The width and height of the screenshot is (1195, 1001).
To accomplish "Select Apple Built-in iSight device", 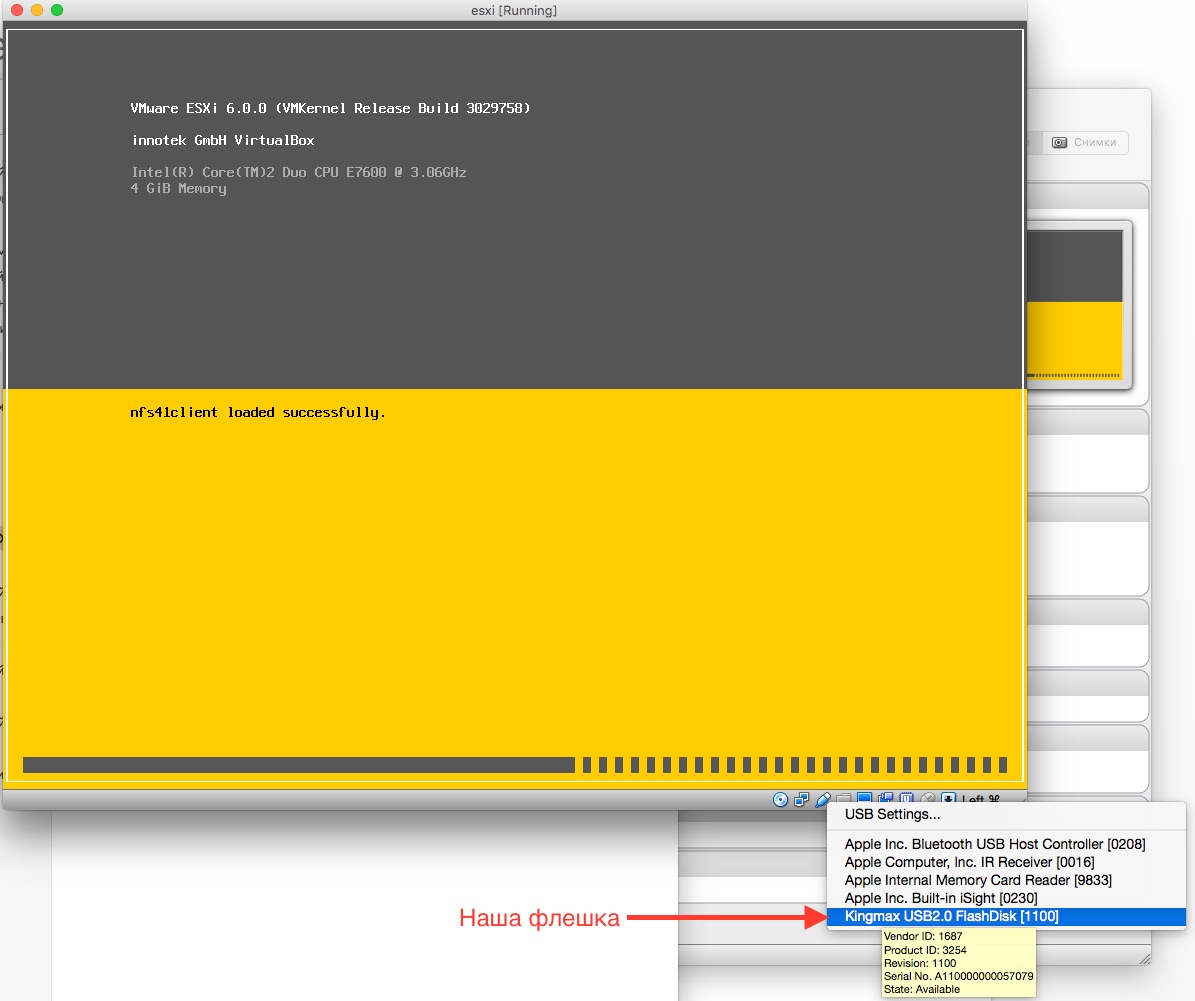I will [940, 898].
